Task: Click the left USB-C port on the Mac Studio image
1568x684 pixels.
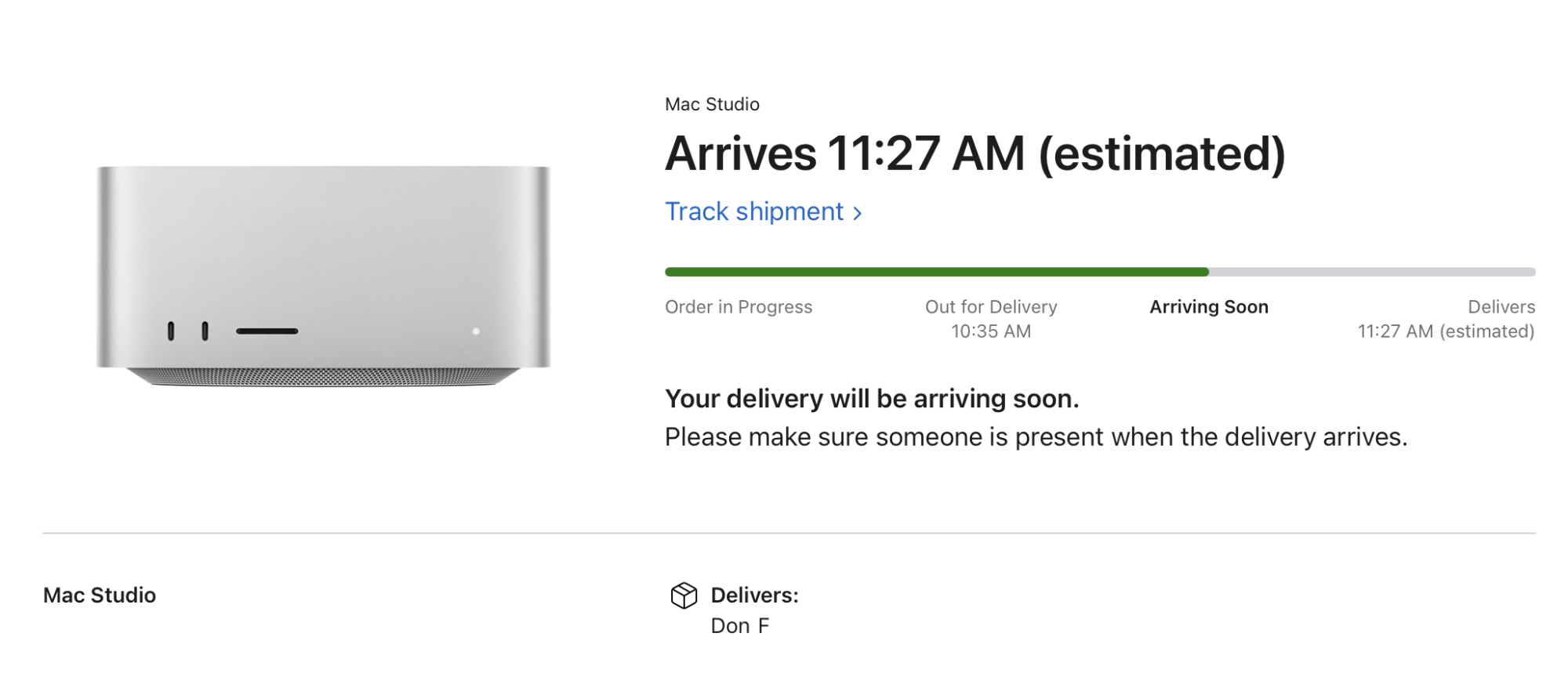Action: click(x=171, y=331)
